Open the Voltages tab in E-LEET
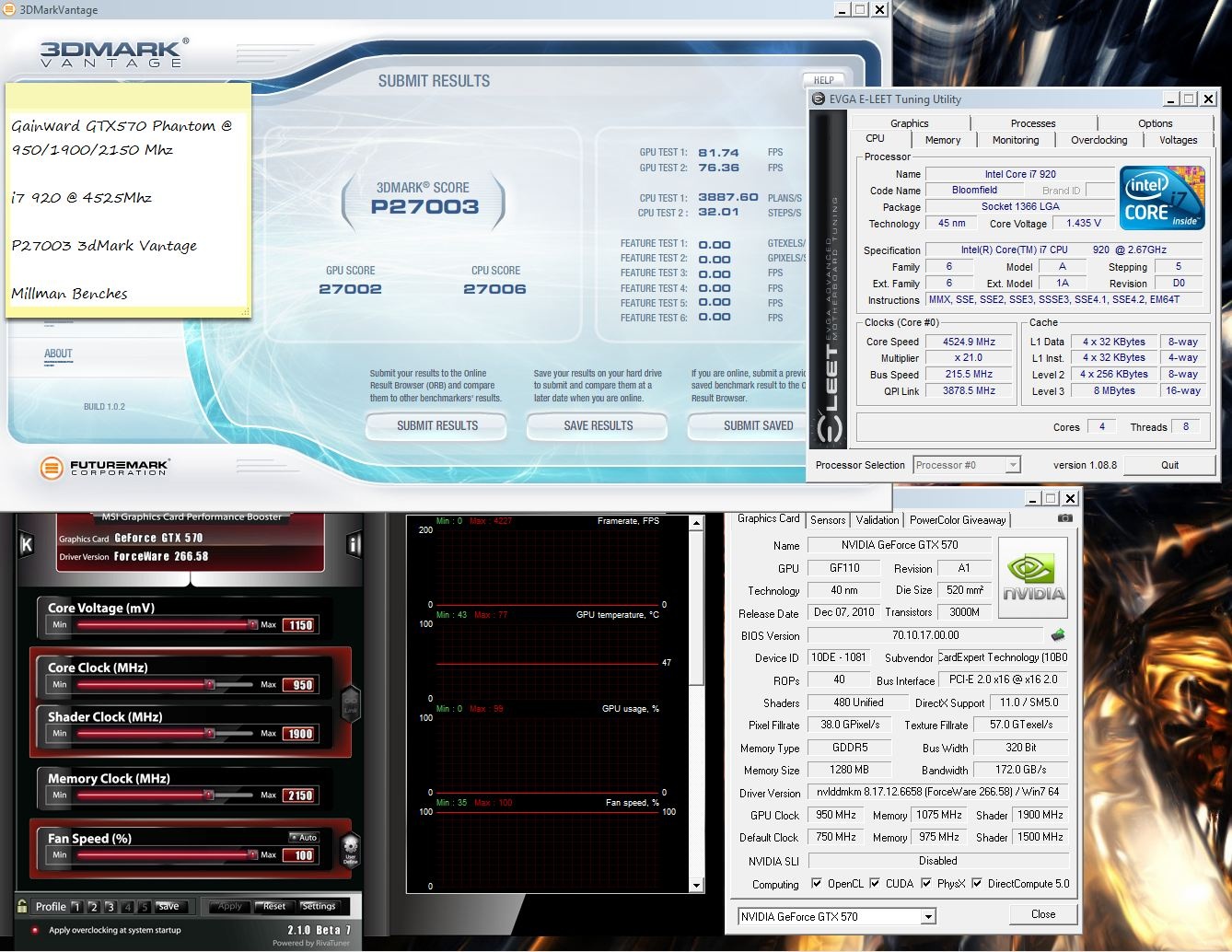 (1178, 140)
